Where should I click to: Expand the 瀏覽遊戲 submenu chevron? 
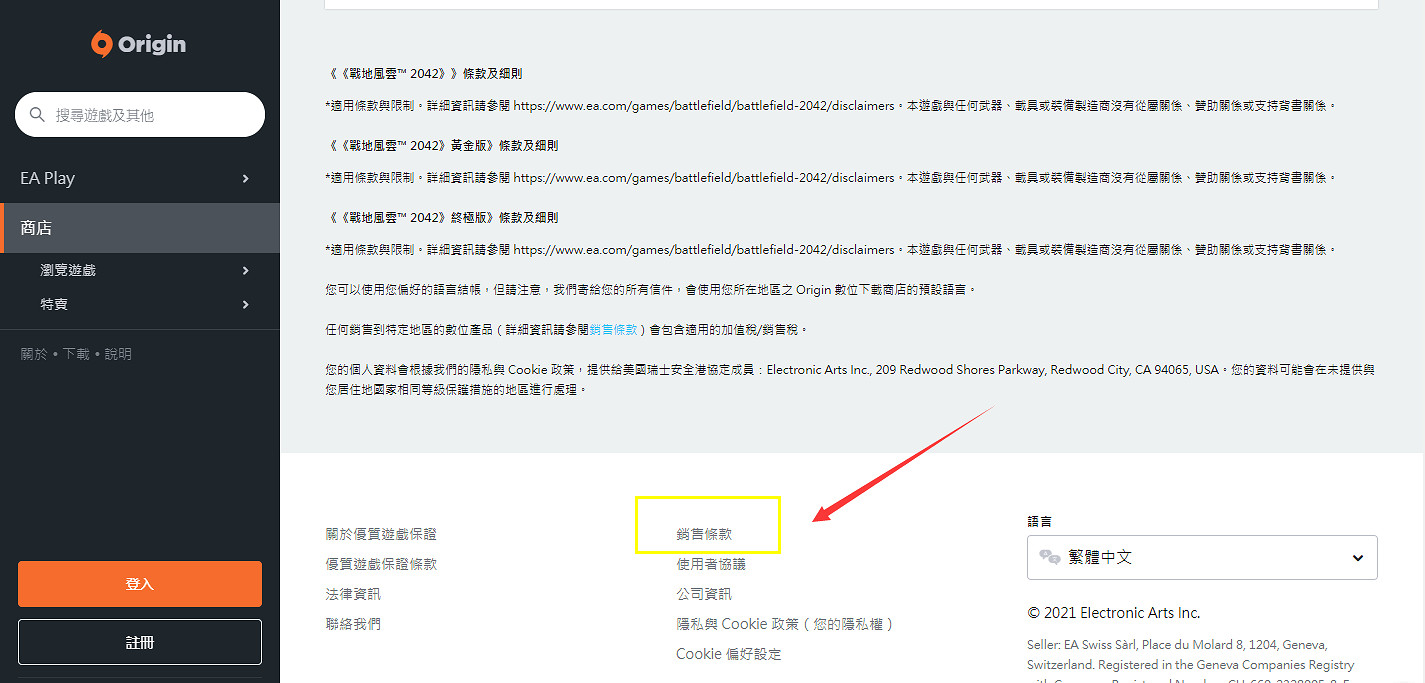(245, 271)
